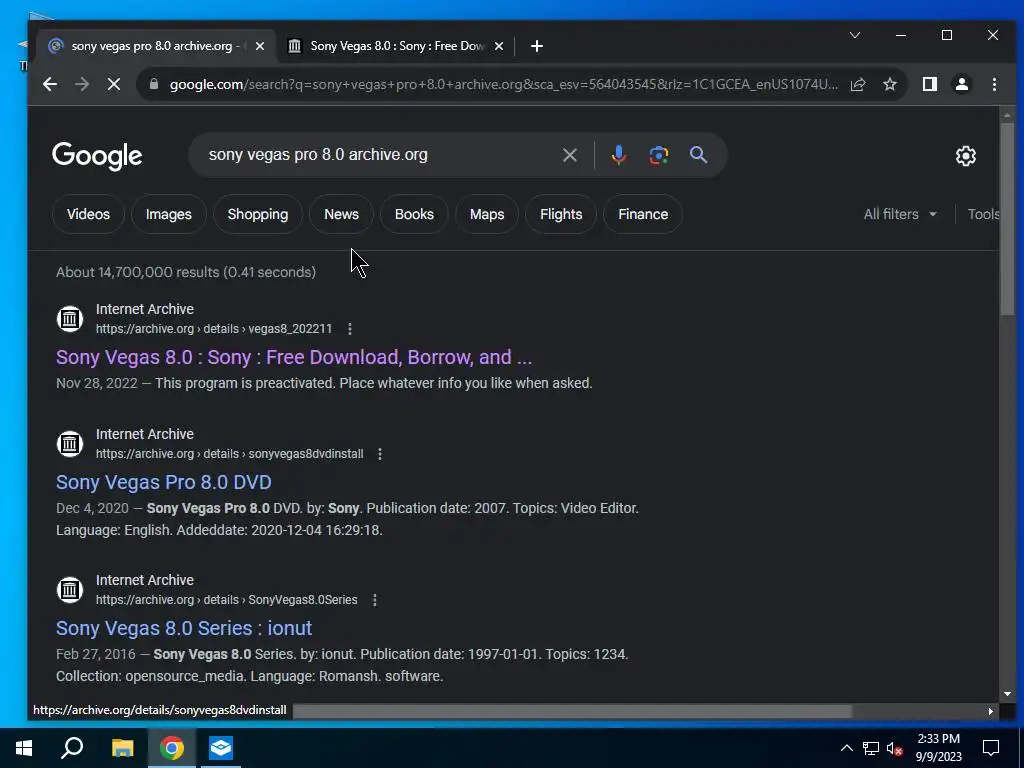The height and width of the screenshot is (768, 1024).
Task: Open Windows taskbar search
Action: click(x=72, y=748)
